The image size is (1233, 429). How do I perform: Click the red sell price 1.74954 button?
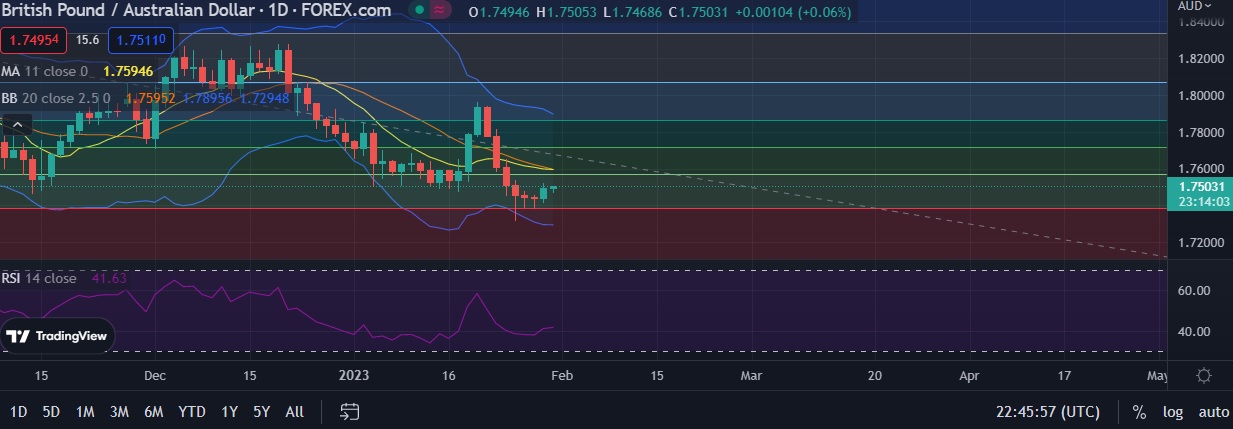pos(33,41)
